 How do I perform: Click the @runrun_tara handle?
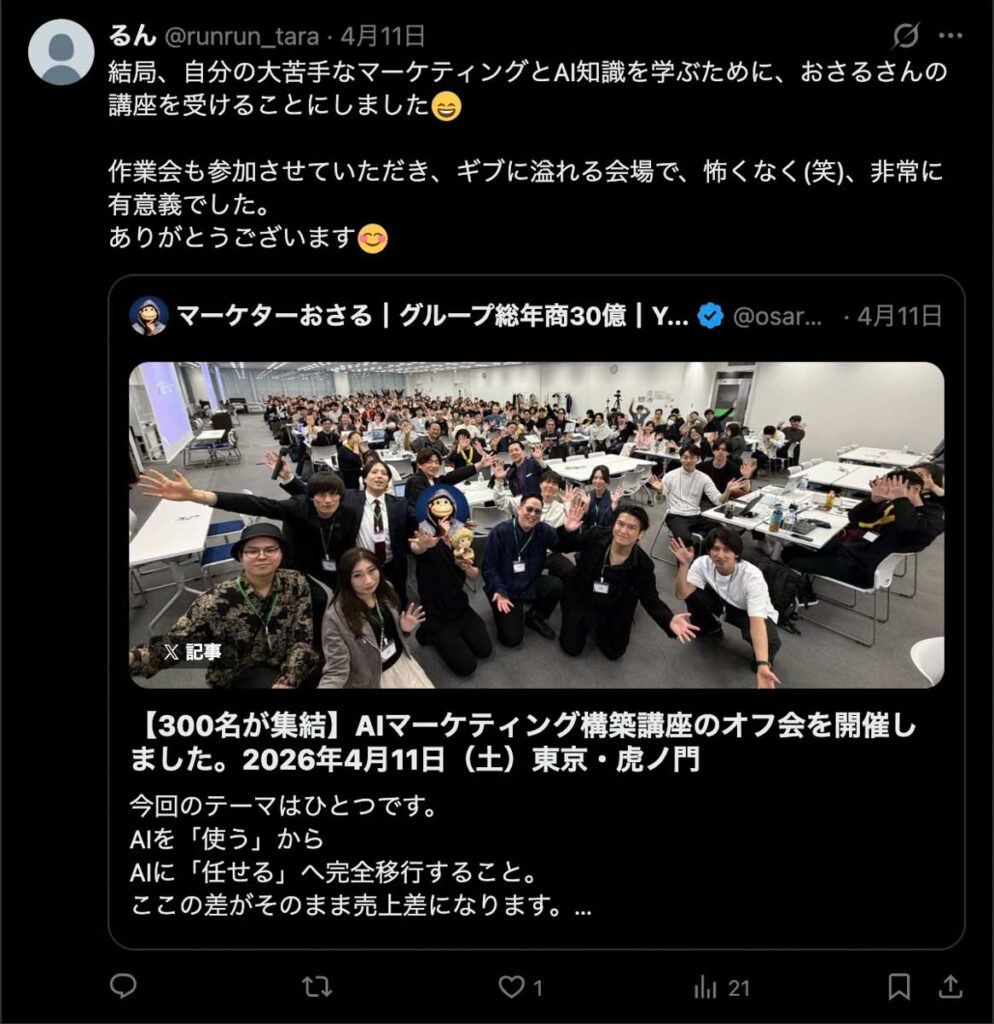coord(242,36)
